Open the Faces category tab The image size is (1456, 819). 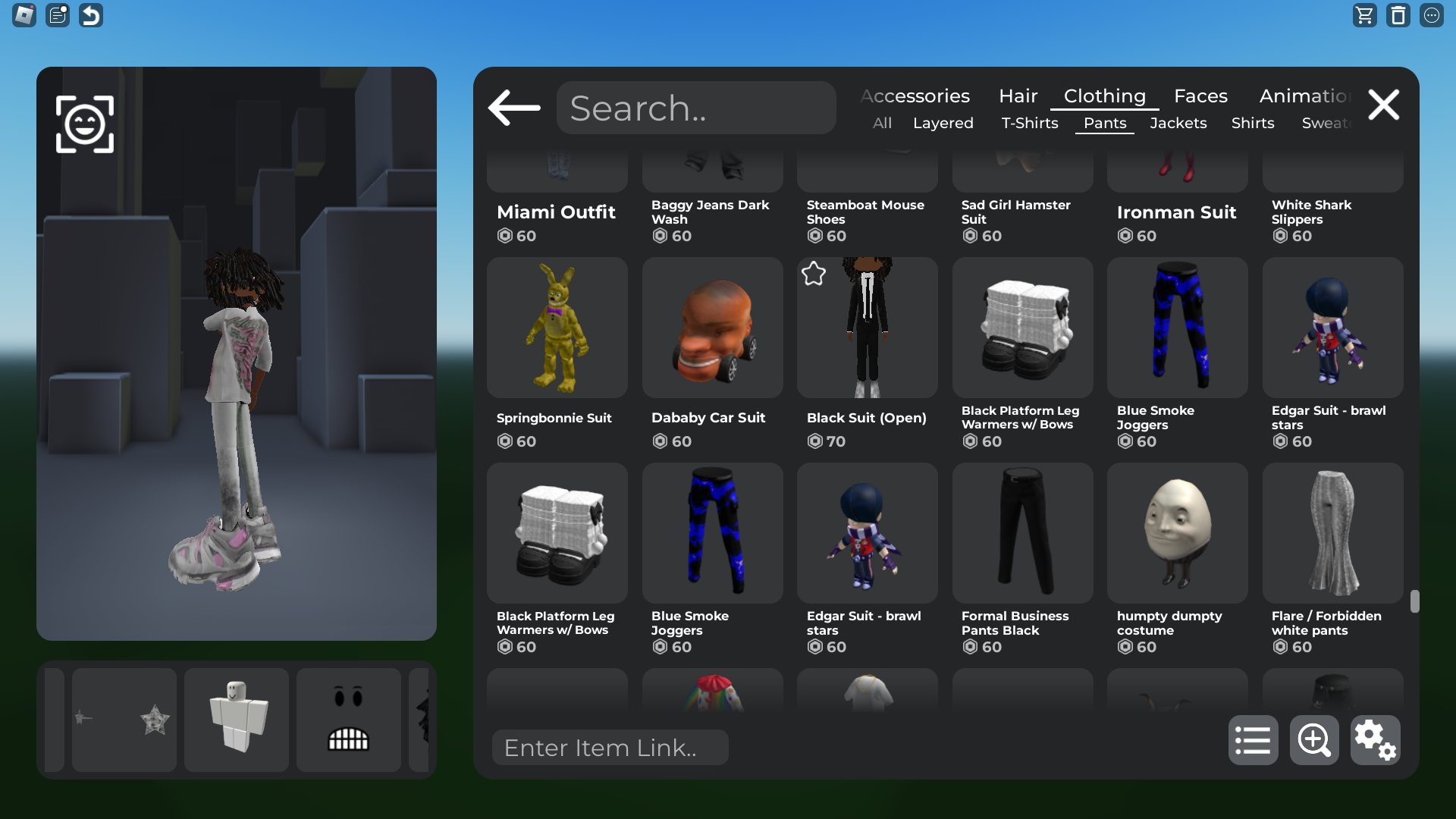click(x=1200, y=96)
